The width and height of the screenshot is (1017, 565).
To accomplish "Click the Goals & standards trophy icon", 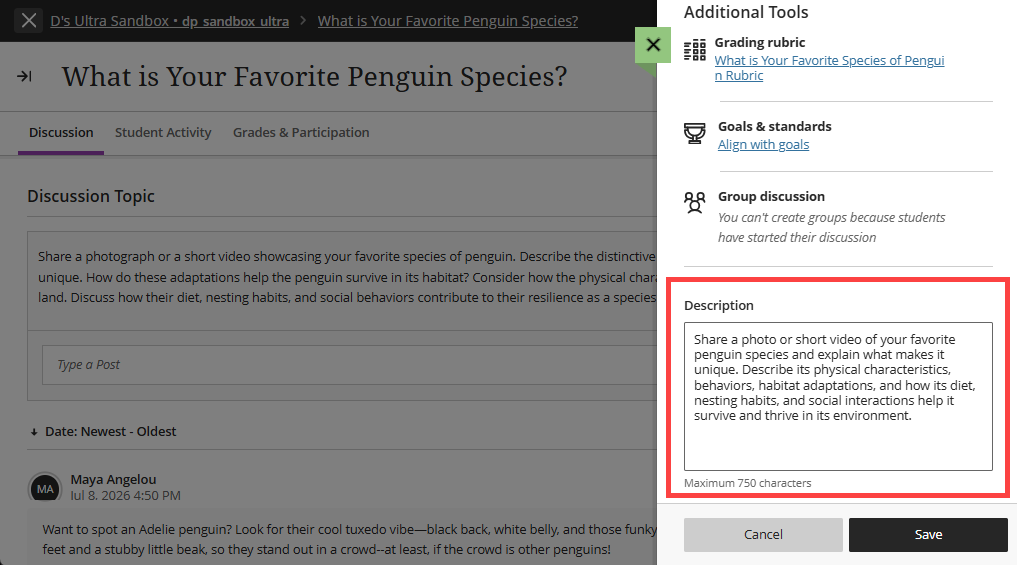I will [x=695, y=133].
